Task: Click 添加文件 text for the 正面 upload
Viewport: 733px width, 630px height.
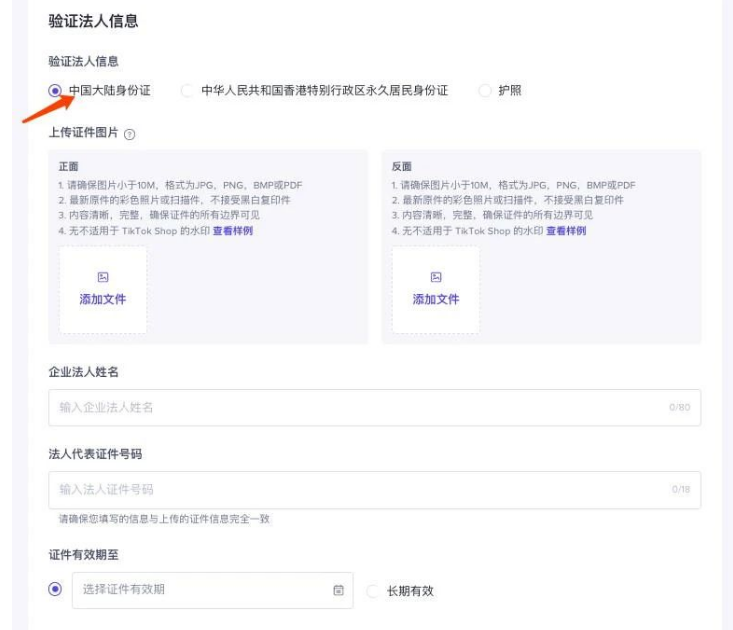Action: [103, 299]
